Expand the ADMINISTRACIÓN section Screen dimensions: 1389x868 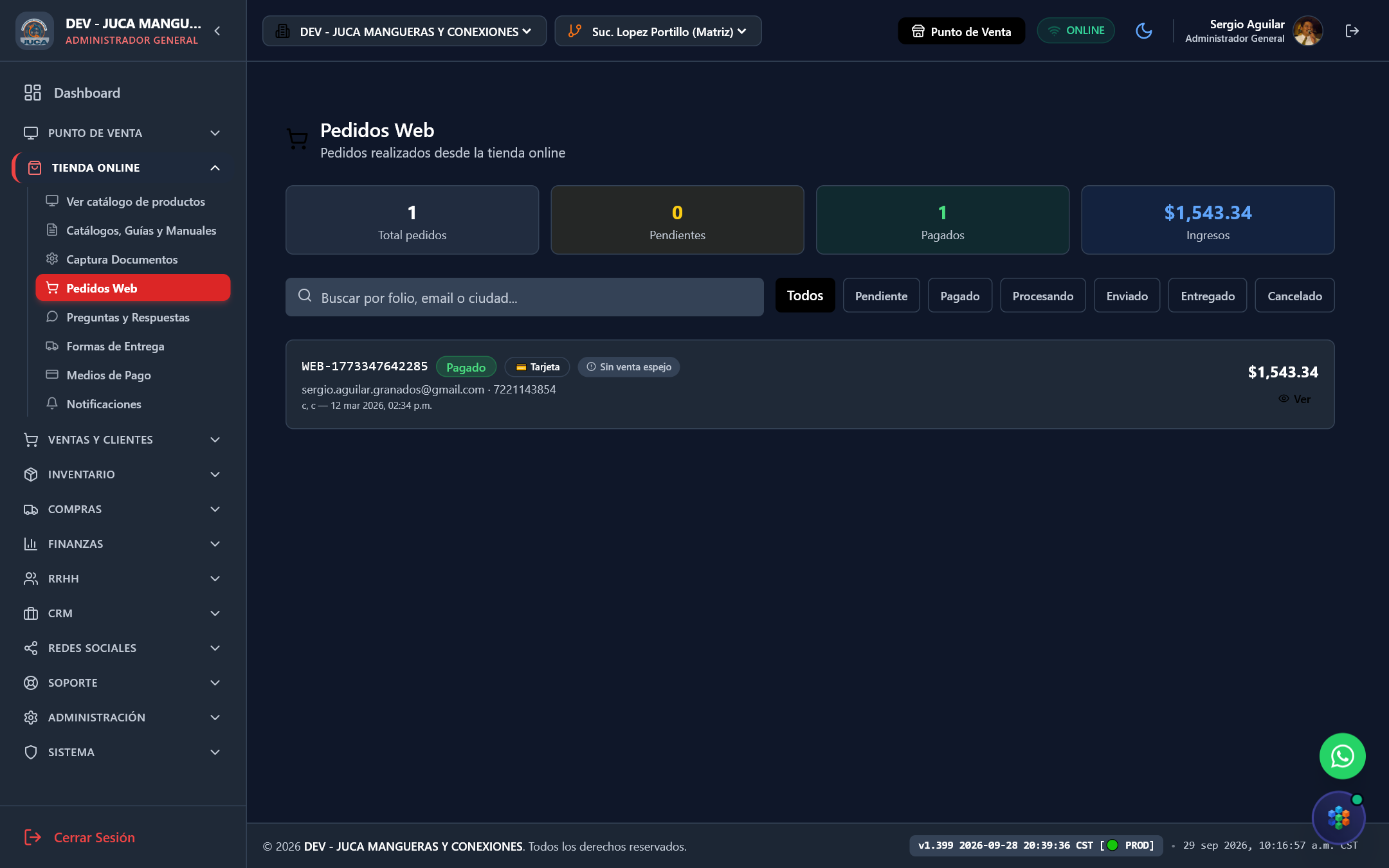click(123, 718)
